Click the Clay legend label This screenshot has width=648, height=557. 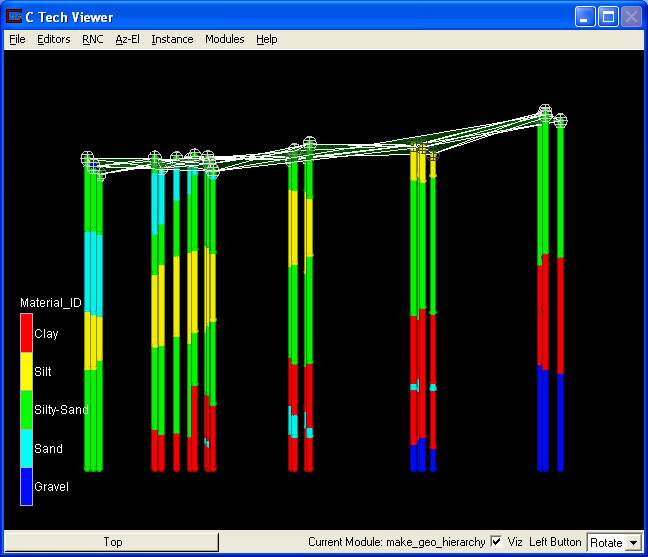click(x=46, y=333)
